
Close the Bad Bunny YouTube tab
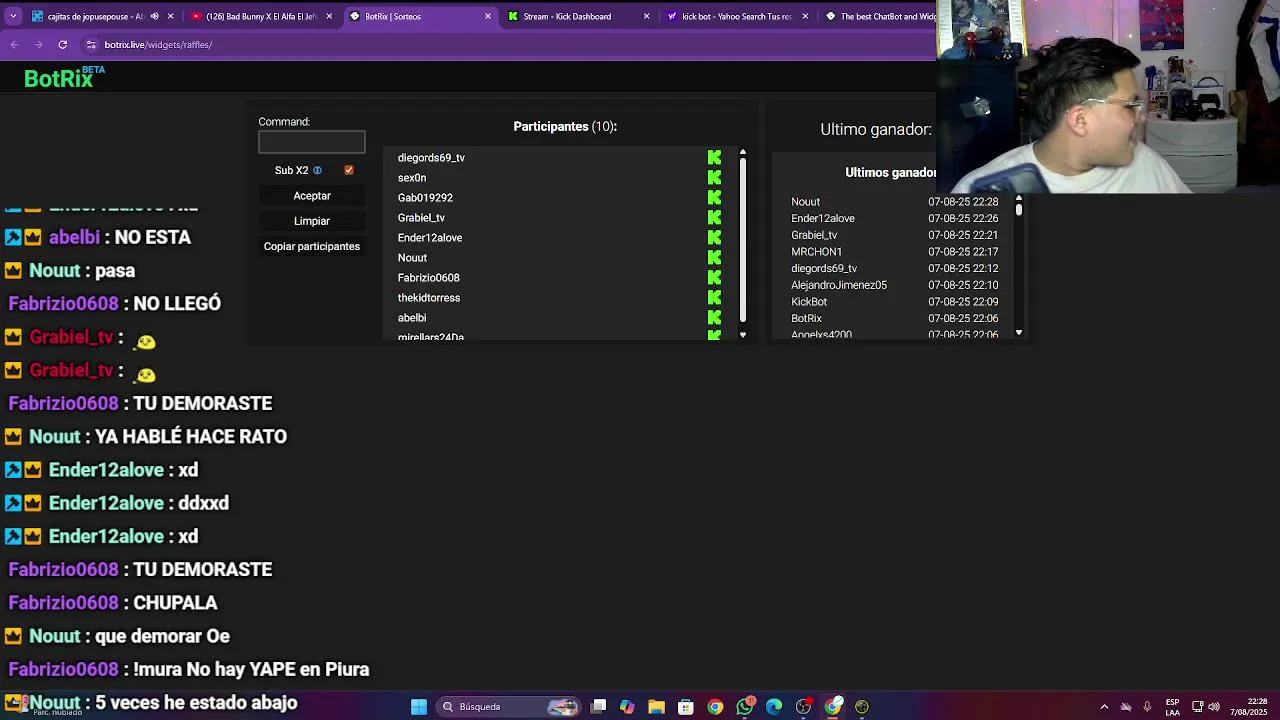pyautogui.click(x=329, y=16)
